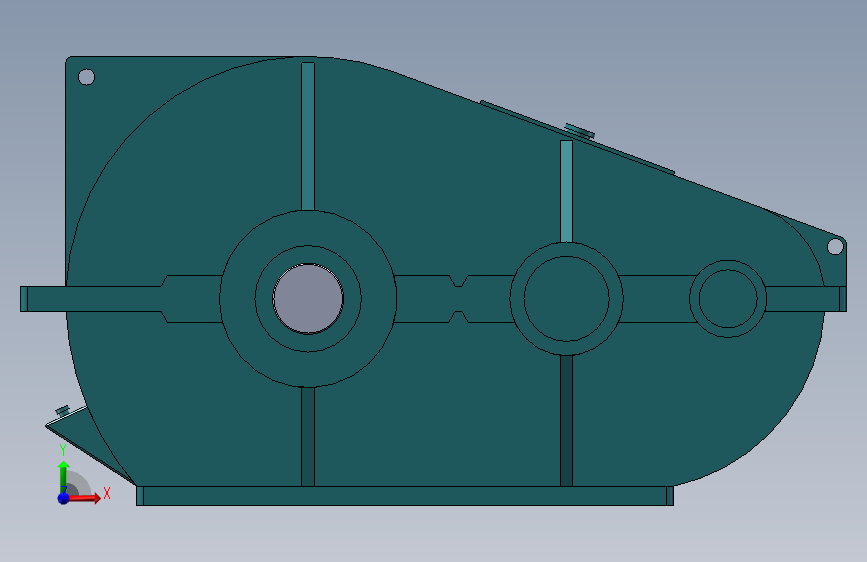
Task: Click the green Y axis arrow of triad
Action: [x=63, y=476]
